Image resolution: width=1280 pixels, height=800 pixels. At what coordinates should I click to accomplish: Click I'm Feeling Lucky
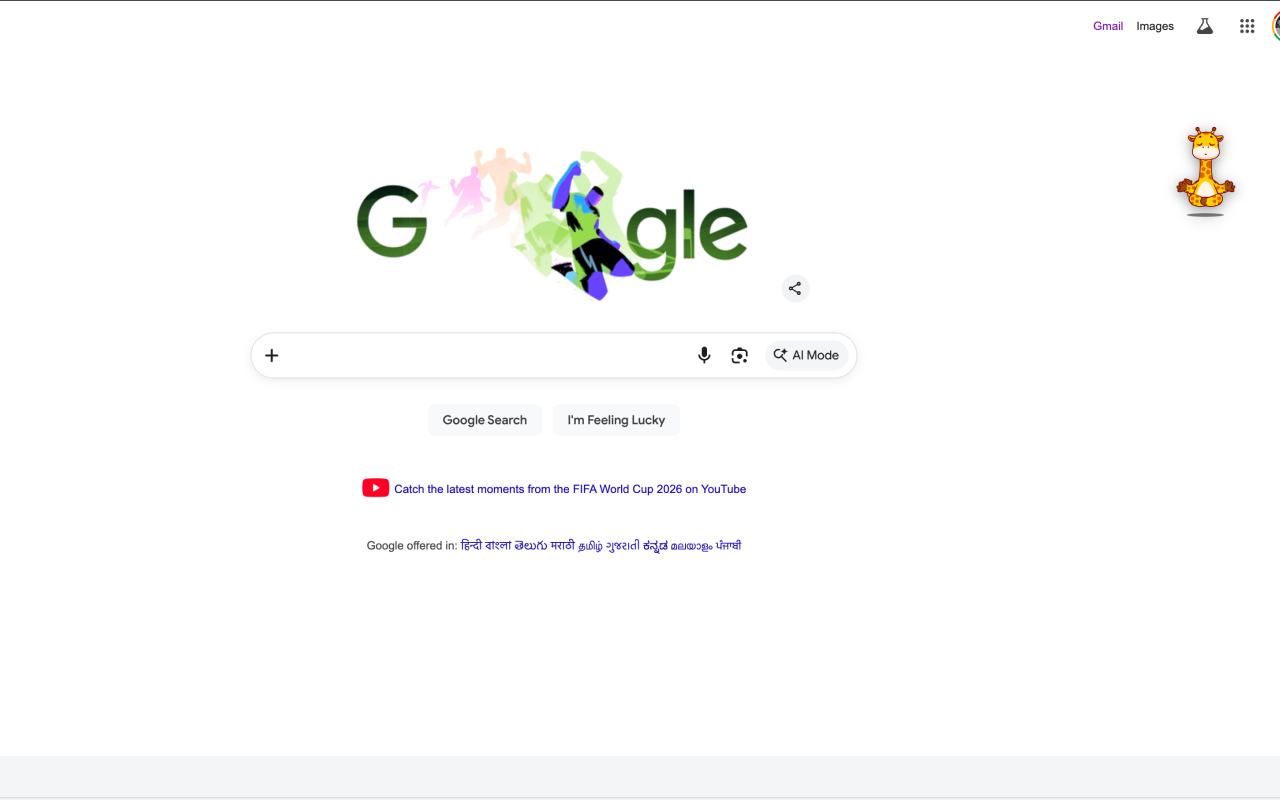(616, 420)
